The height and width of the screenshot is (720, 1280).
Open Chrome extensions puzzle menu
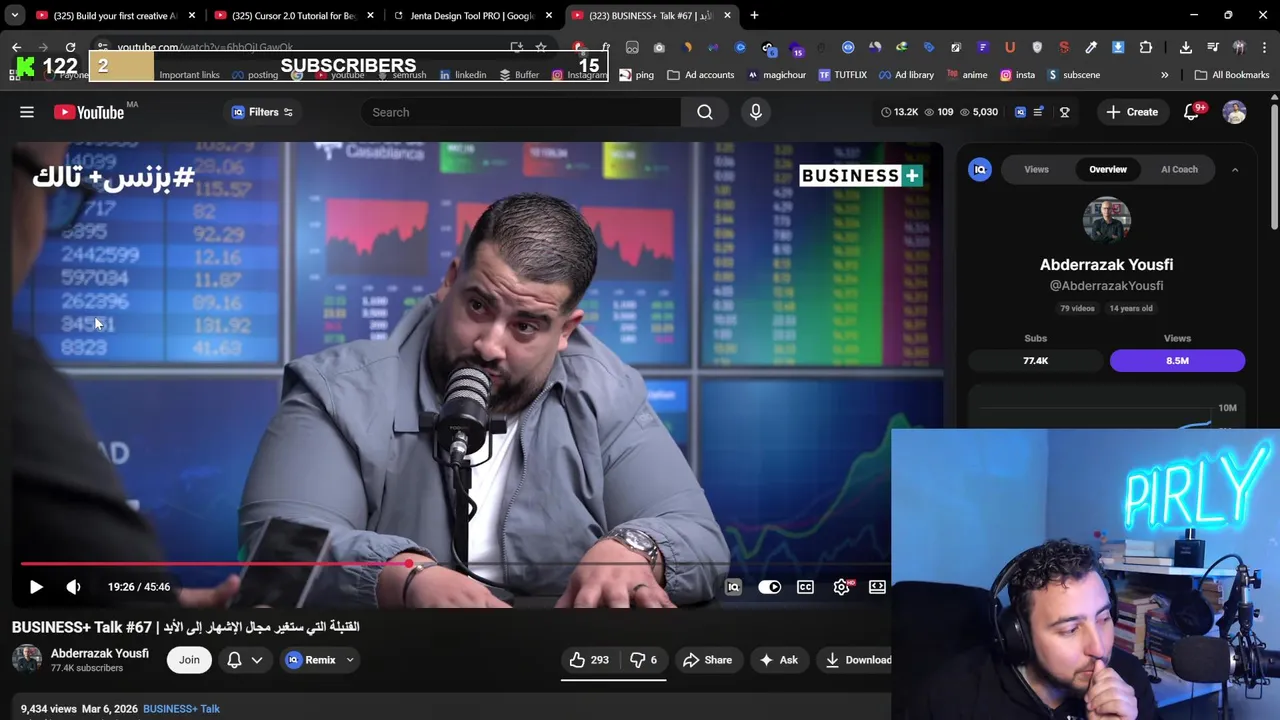point(1146,47)
